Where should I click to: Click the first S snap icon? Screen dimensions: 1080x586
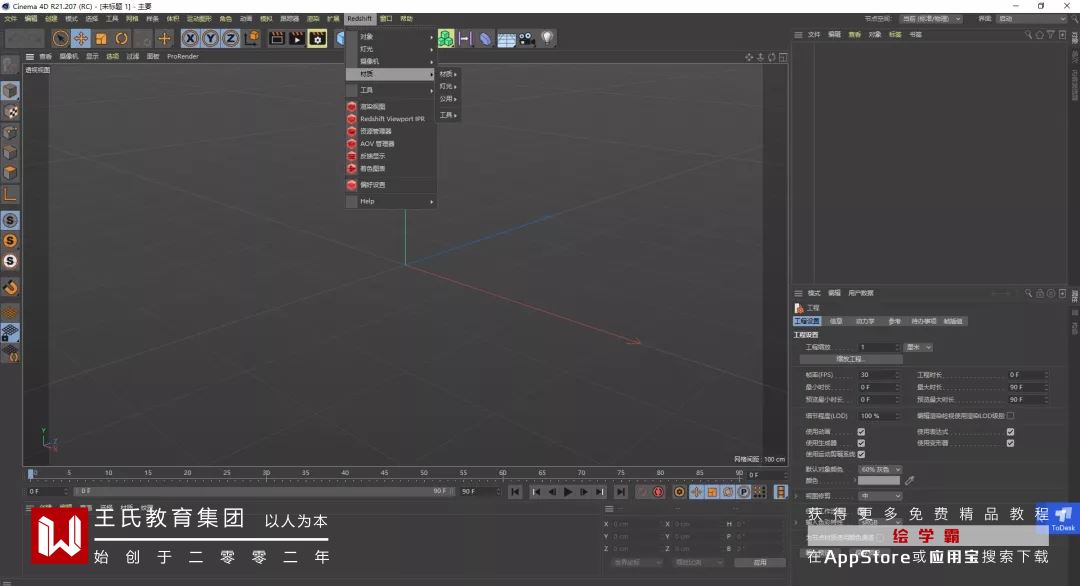point(10,220)
